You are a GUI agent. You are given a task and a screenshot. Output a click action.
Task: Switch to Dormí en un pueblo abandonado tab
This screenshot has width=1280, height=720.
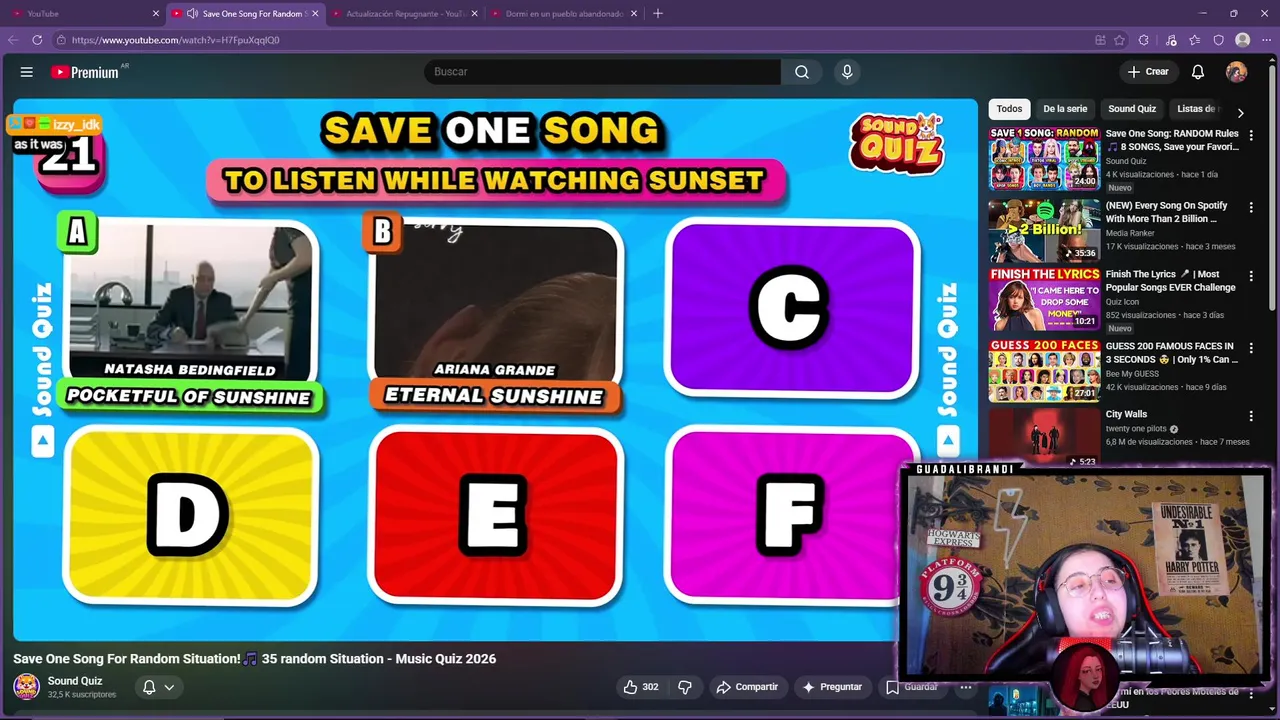tap(563, 14)
